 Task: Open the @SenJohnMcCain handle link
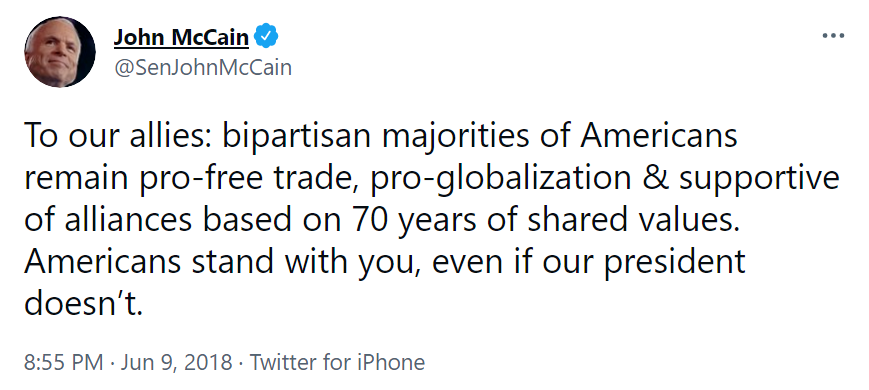203,68
